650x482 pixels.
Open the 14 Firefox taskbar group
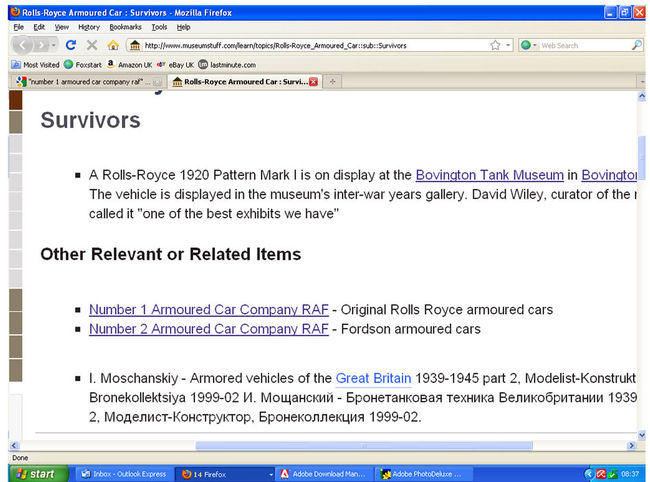pyautogui.click(x=225, y=474)
